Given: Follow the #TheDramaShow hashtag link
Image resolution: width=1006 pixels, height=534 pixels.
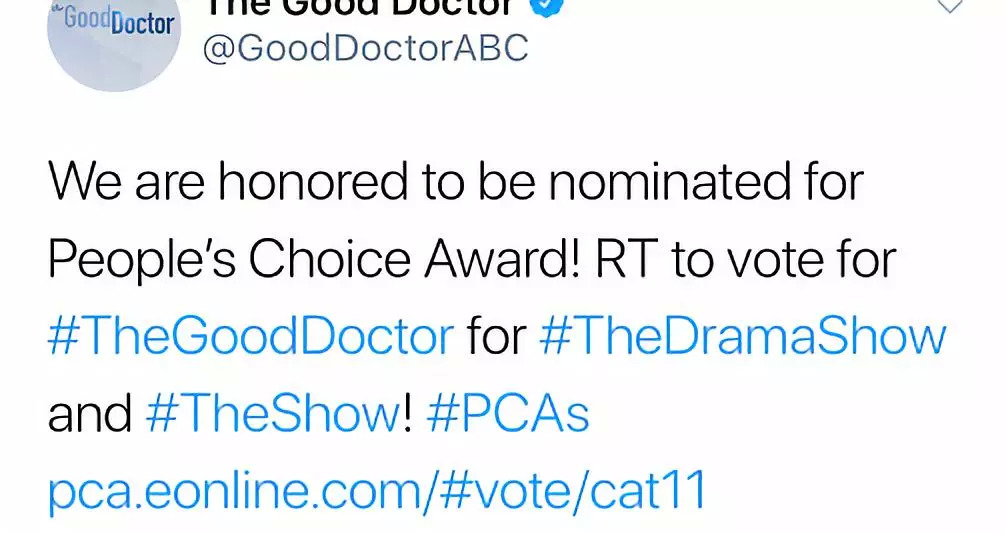Looking at the screenshot, I should 742,338.
